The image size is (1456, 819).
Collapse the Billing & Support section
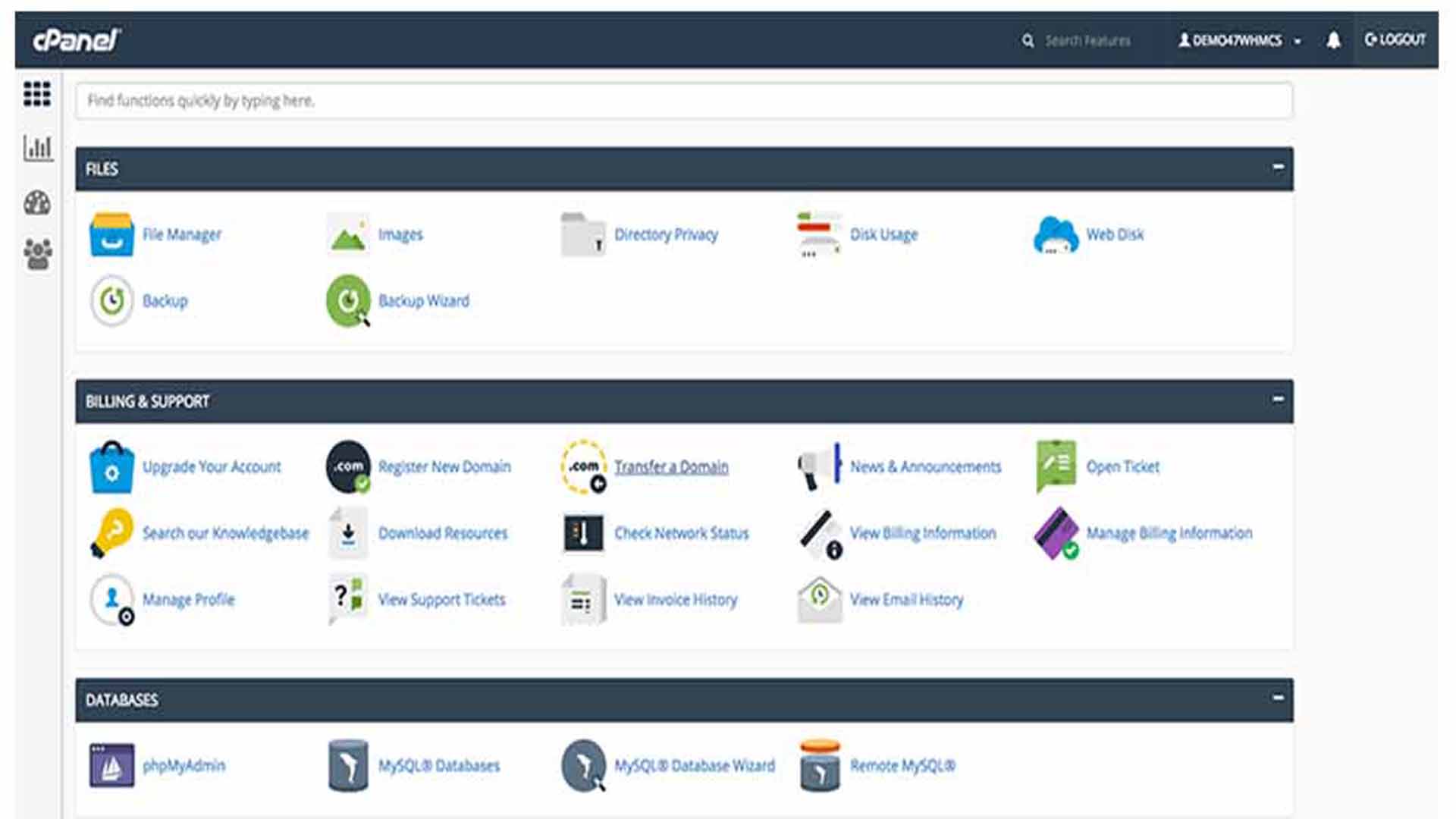(x=1278, y=399)
